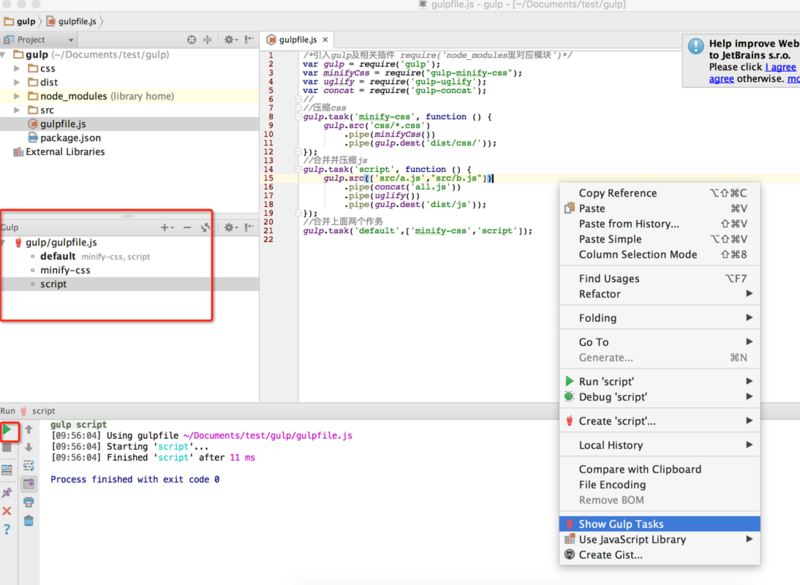Open the Folding submenu

659,318
